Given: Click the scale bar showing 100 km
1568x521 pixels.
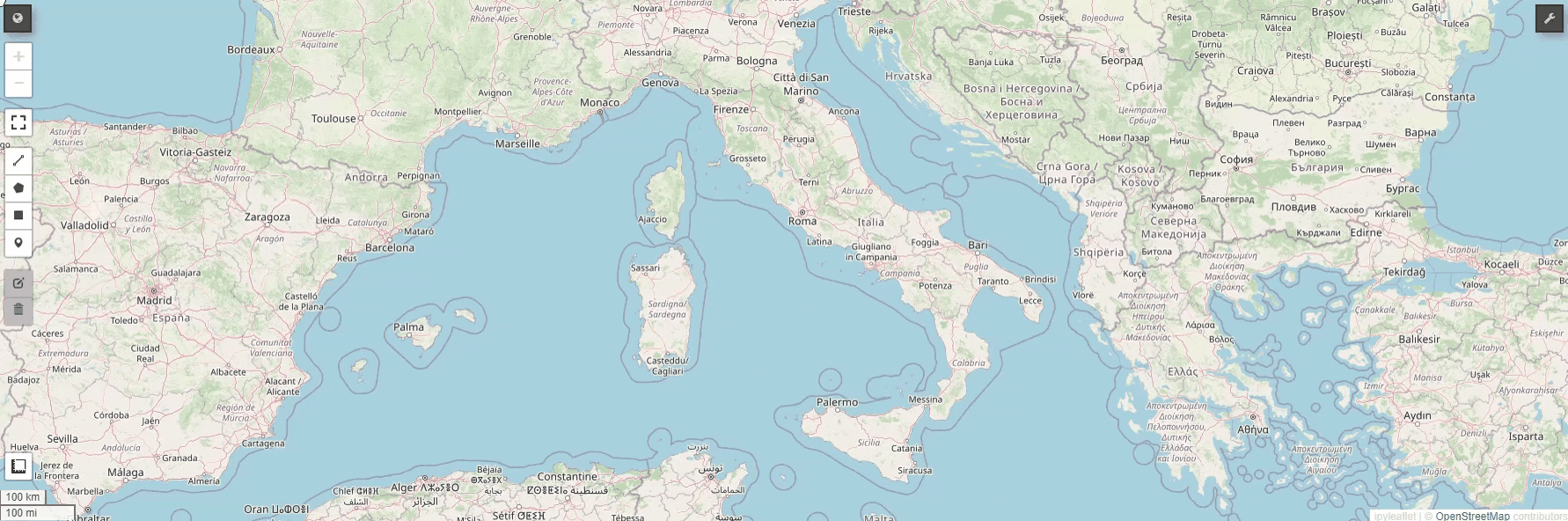Looking at the screenshot, I should tap(23, 497).
